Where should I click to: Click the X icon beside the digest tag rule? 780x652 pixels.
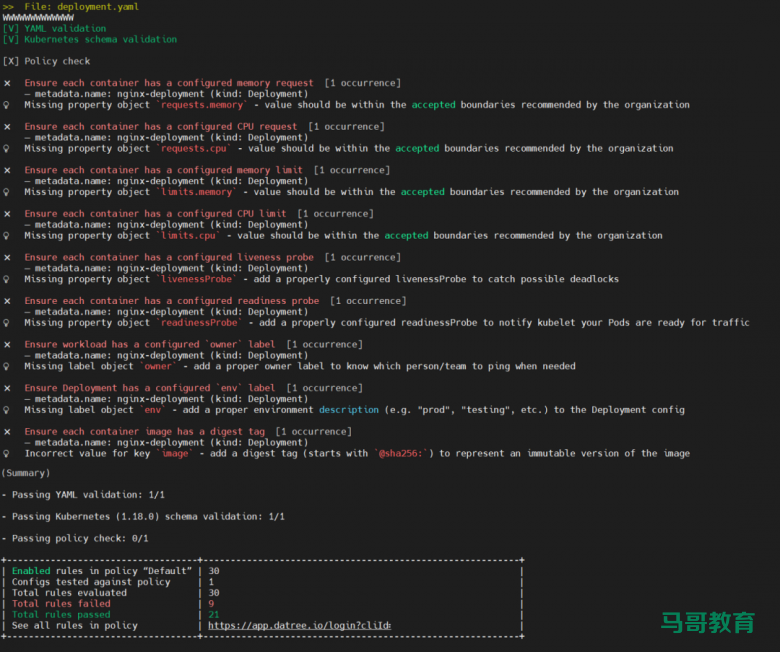(x=8, y=432)
